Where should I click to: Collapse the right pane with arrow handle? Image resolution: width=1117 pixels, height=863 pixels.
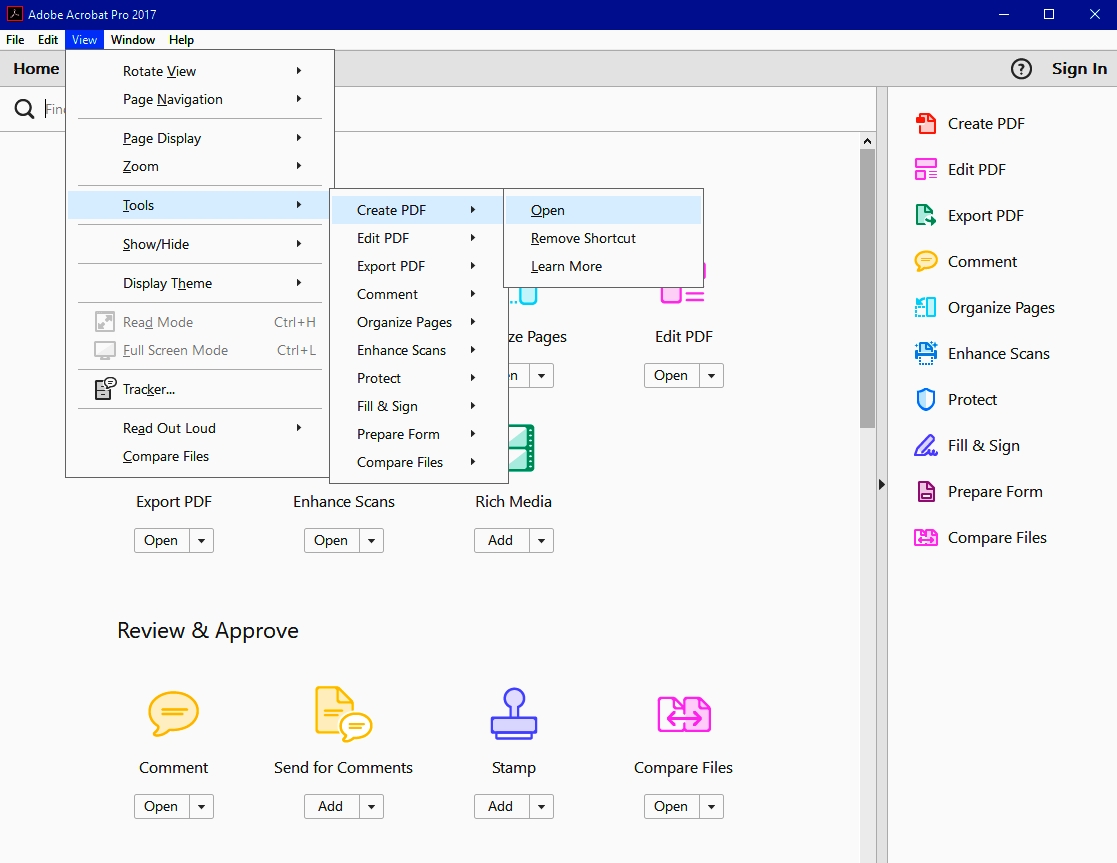point(882,485)
